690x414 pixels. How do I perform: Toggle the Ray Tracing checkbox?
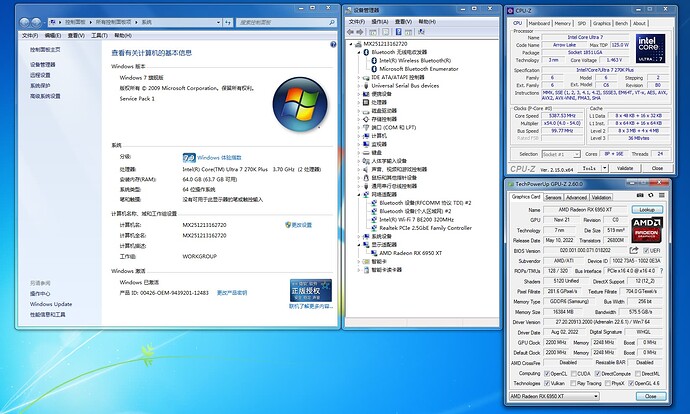pos(573,383)
